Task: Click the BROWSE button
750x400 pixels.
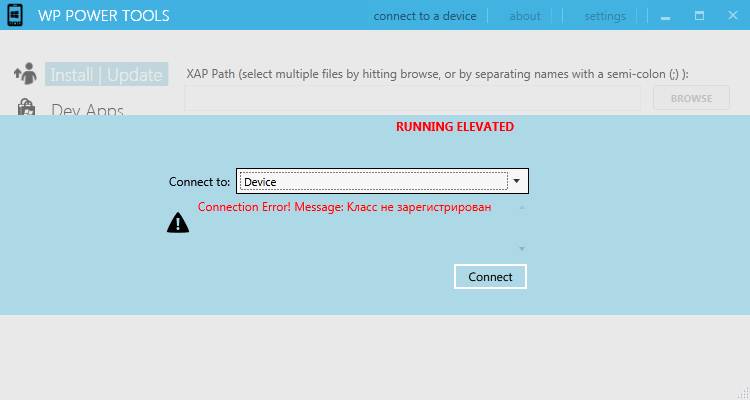Action: (x=691, y=98)
